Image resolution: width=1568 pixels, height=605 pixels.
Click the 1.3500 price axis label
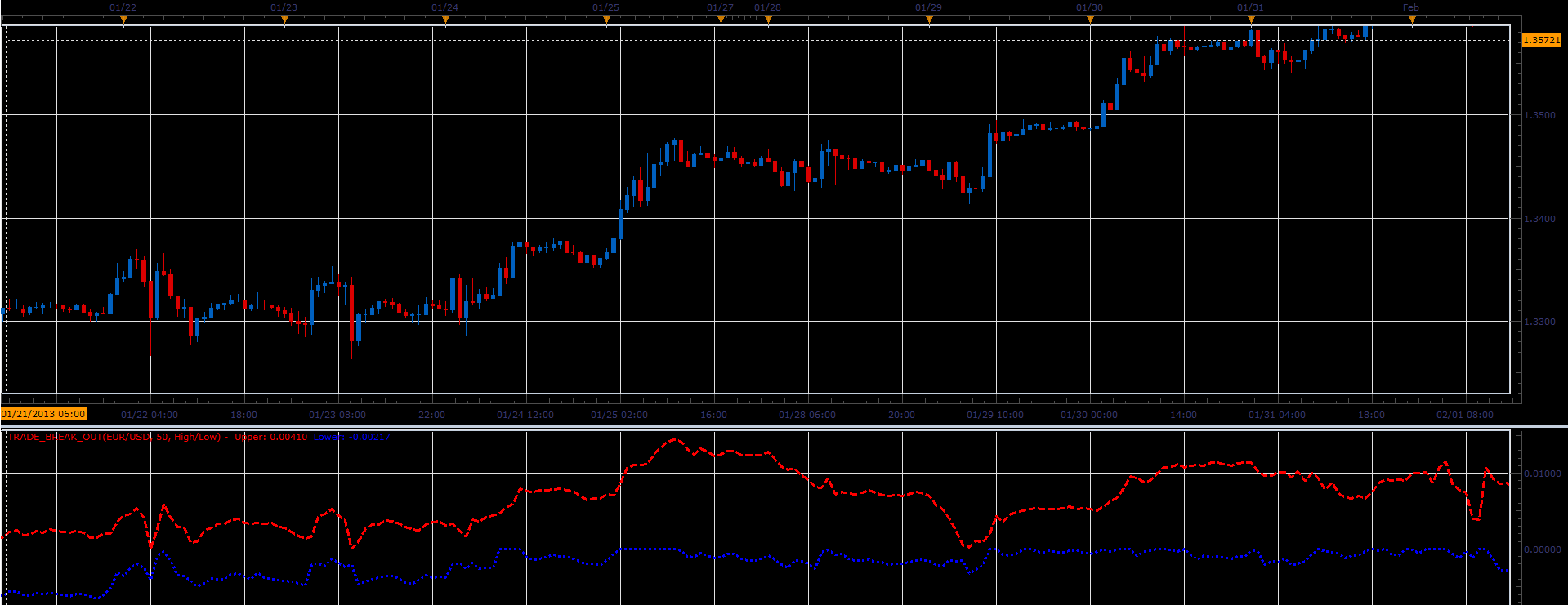coord(1540,115)
